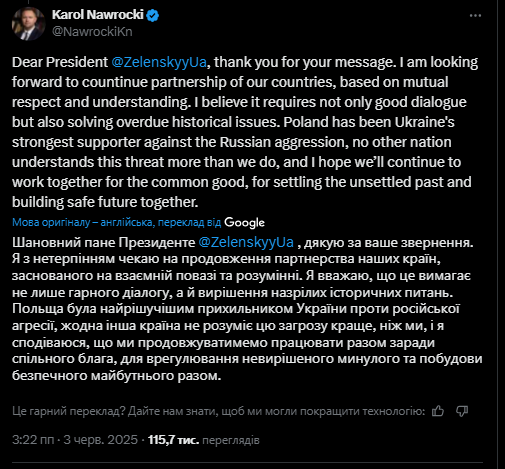The image size is (505, 469).
Task: Click the 'Мова оригіналу – англійська' notice
Action: (83, 222)
